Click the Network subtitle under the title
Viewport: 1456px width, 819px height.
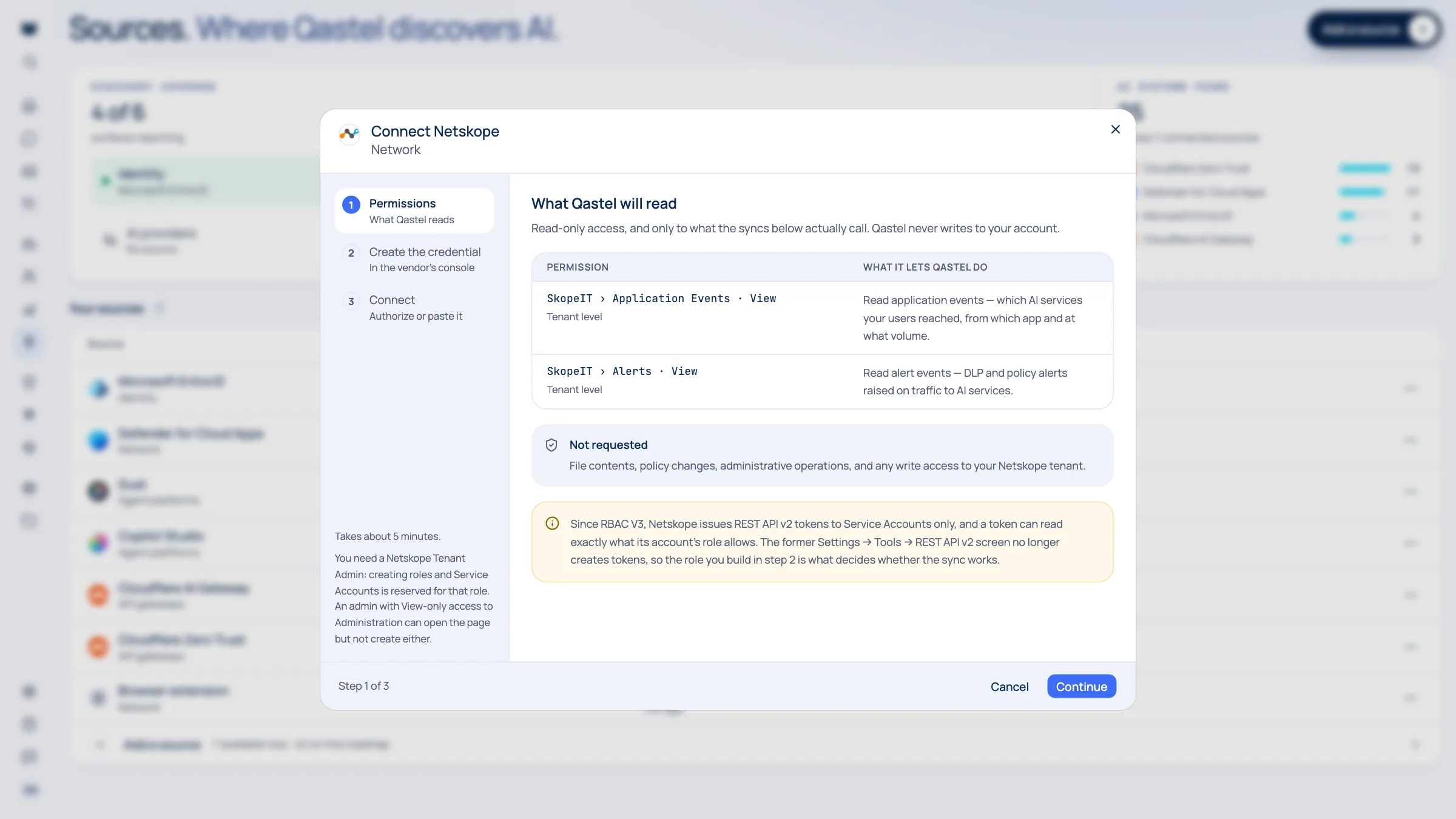coord(396,149)
